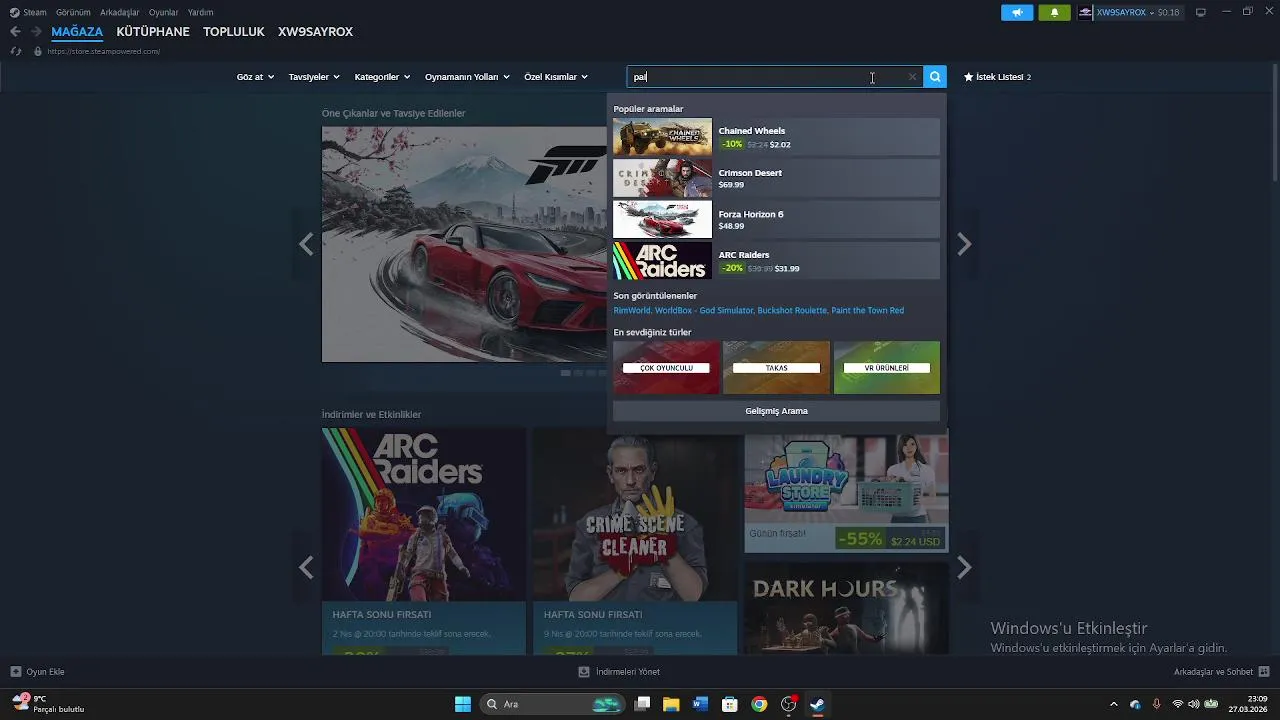
Task: Show next featured carousel item
Action: coord(964,244)
